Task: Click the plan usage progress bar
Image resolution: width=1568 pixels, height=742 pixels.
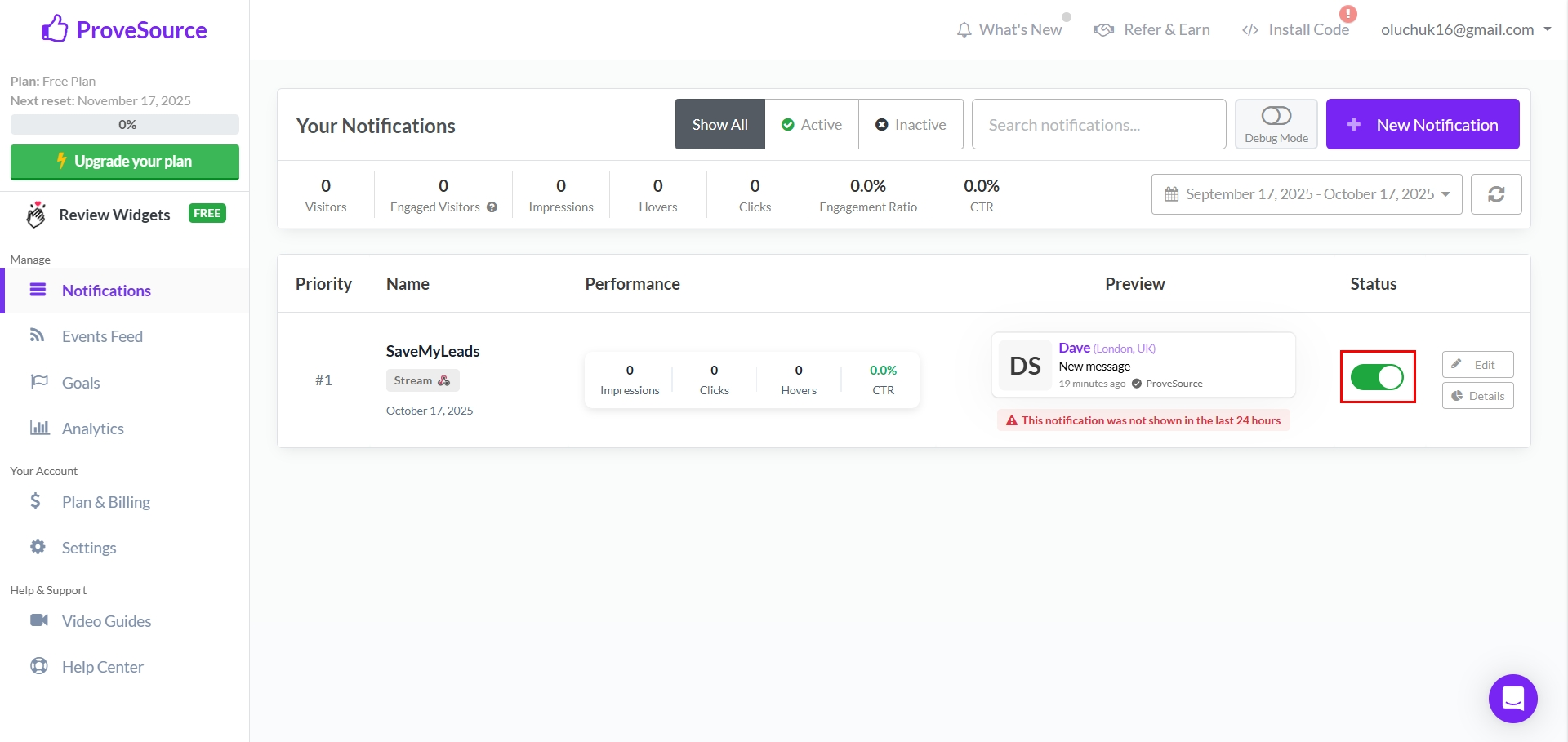Action: click(x=124, y=124)
